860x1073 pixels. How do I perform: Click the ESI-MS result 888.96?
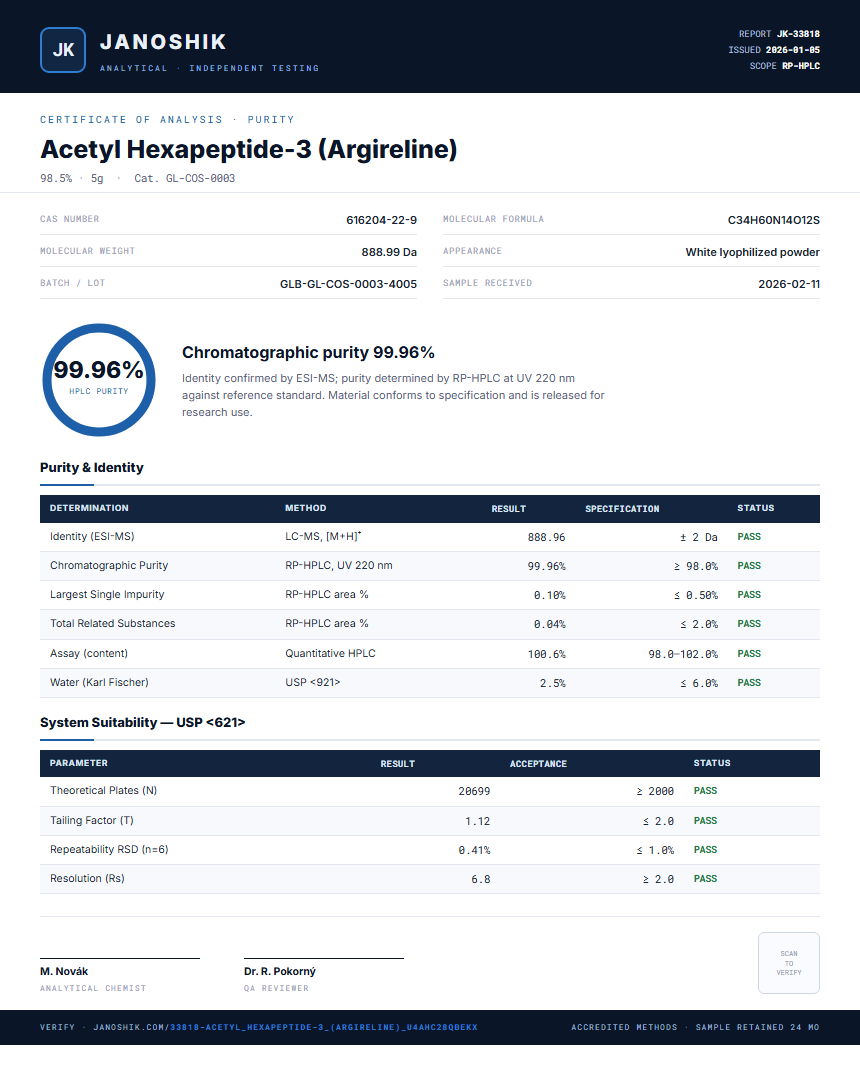pos(546,537)
